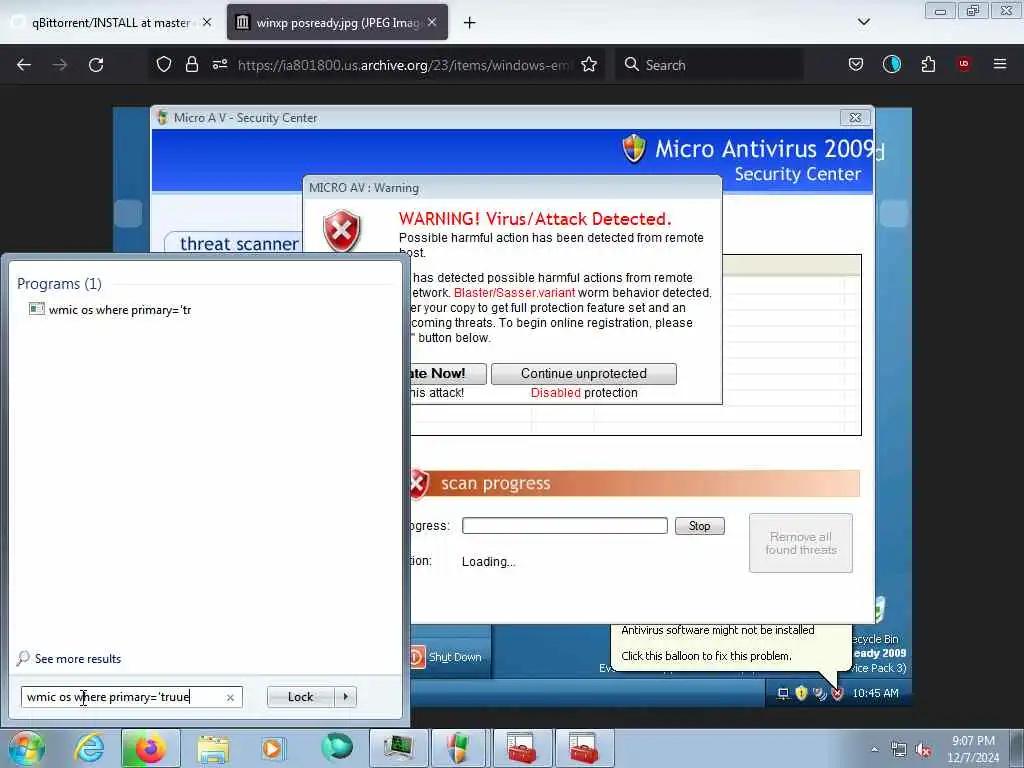The width and height of the screenshot is (1024, 768).
Task: Click the Blaster/Sasser.variant red text
Action: 515,293
